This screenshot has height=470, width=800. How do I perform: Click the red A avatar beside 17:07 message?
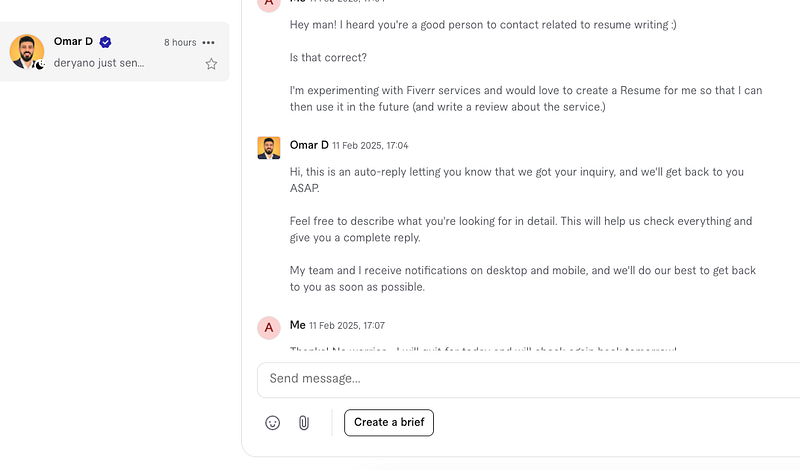tap(269, 328)
